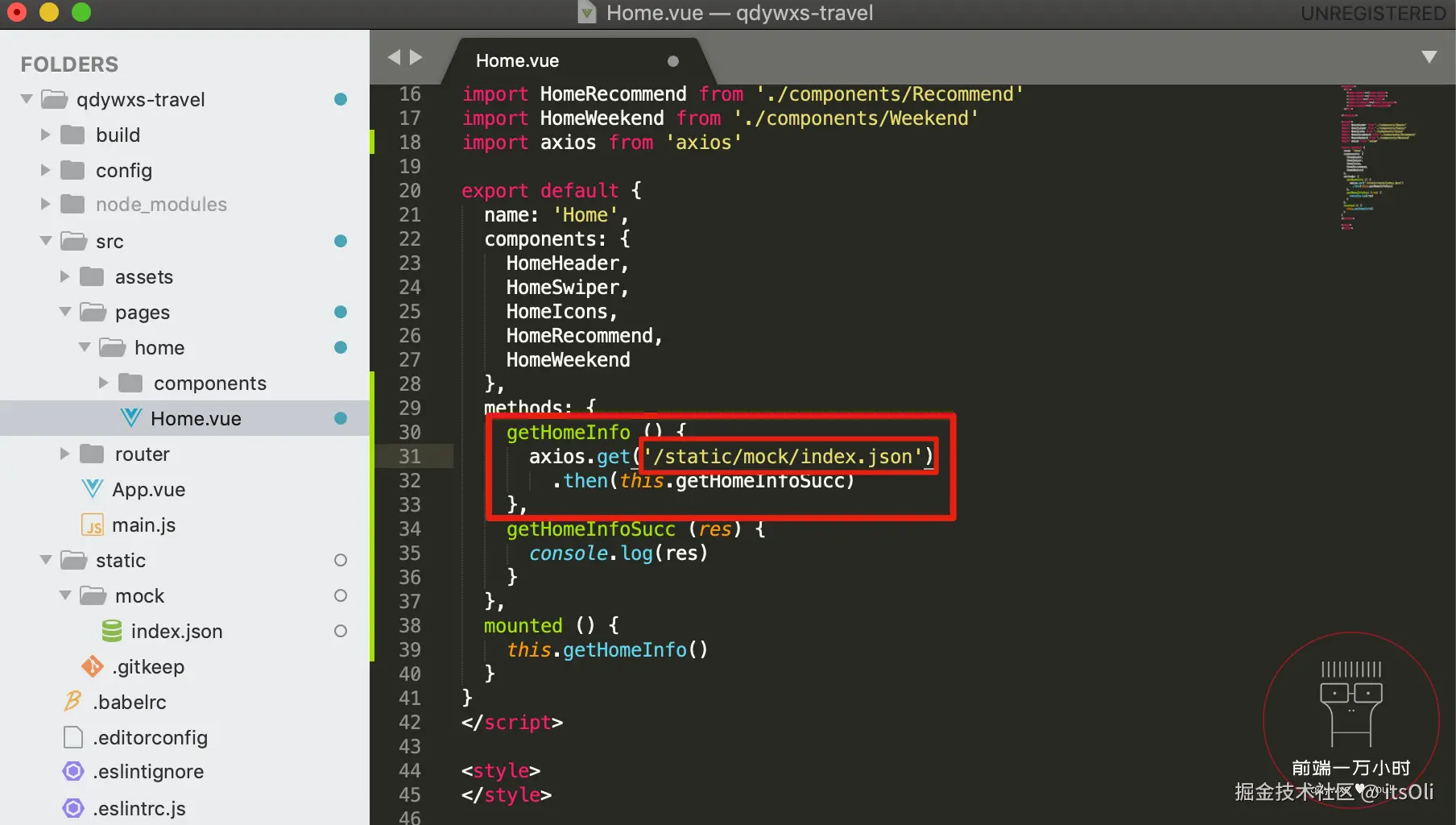Click the static folder icon

tap(74, 560)
